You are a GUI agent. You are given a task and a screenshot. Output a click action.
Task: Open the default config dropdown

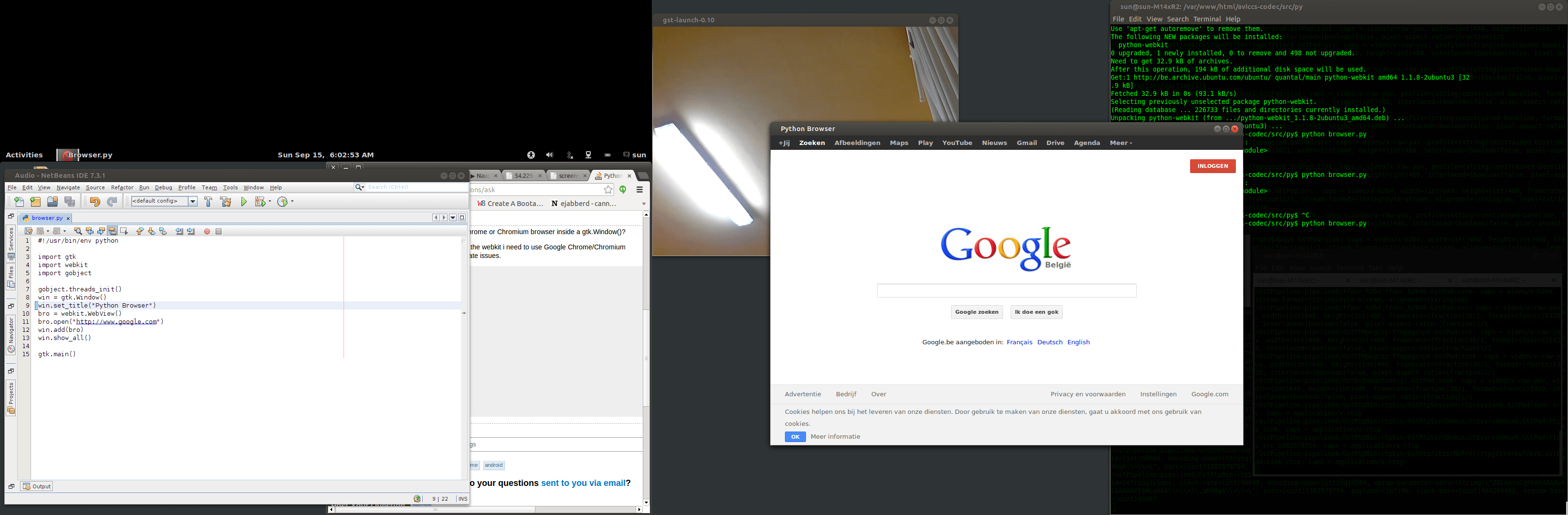coord(192,201)
